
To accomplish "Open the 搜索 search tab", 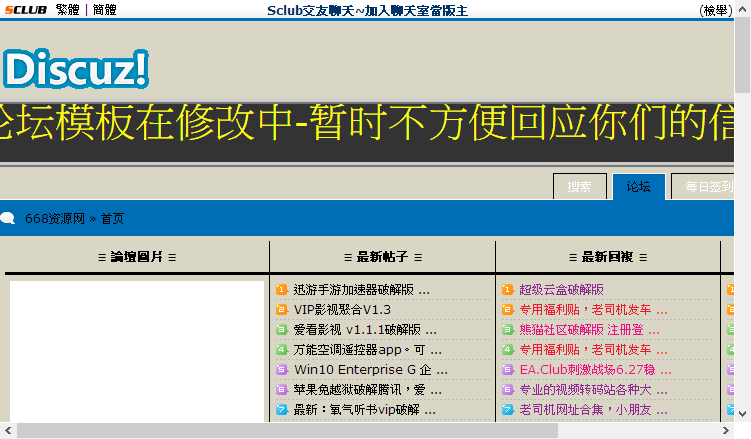I will 580,186.
